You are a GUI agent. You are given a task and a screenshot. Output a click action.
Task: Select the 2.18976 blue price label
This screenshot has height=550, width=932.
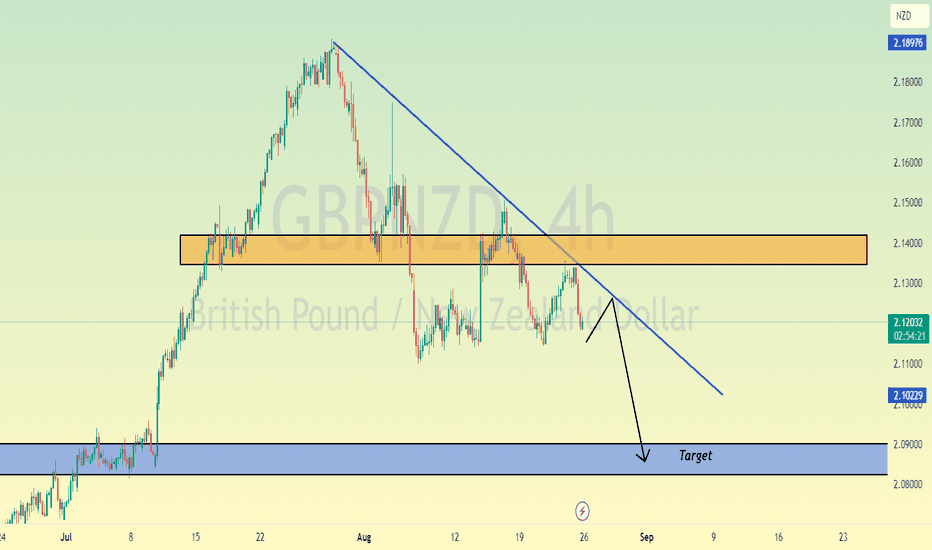(x=907, y=43)
